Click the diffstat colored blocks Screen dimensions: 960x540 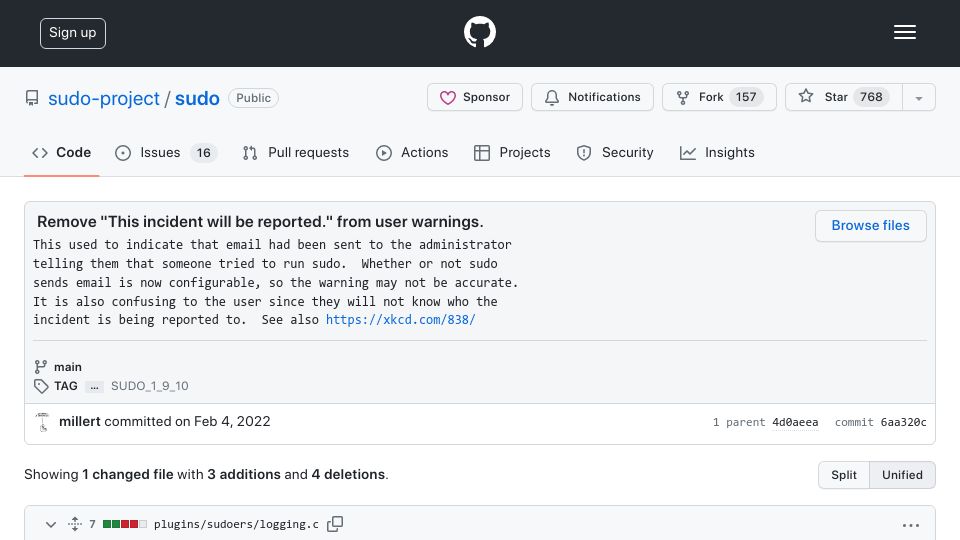coord(125,524)
